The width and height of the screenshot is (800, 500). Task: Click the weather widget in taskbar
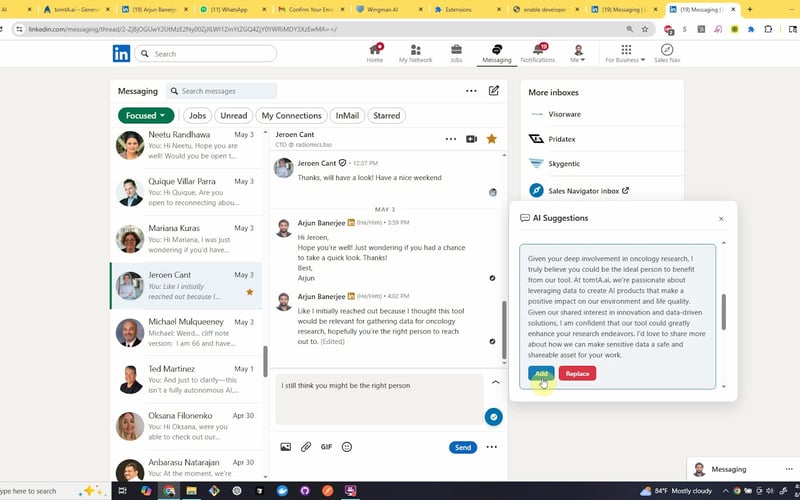click(676, 491)
